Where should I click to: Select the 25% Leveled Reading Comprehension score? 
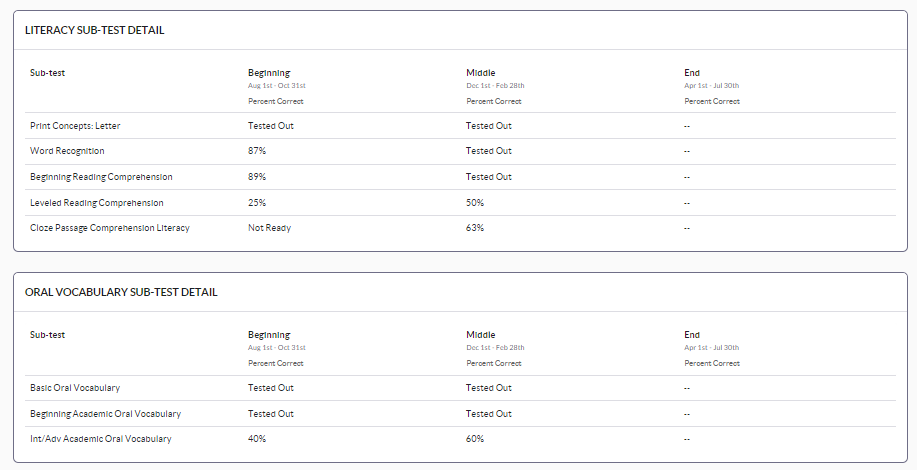[257, 203]
